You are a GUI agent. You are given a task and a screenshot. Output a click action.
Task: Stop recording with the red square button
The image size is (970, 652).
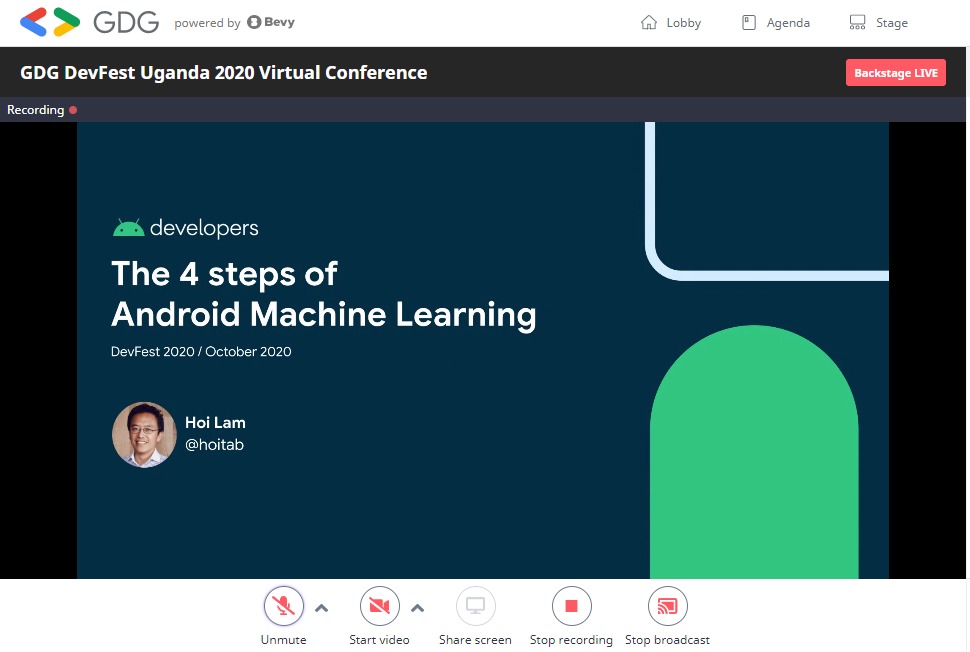click(x=572, y=606)
